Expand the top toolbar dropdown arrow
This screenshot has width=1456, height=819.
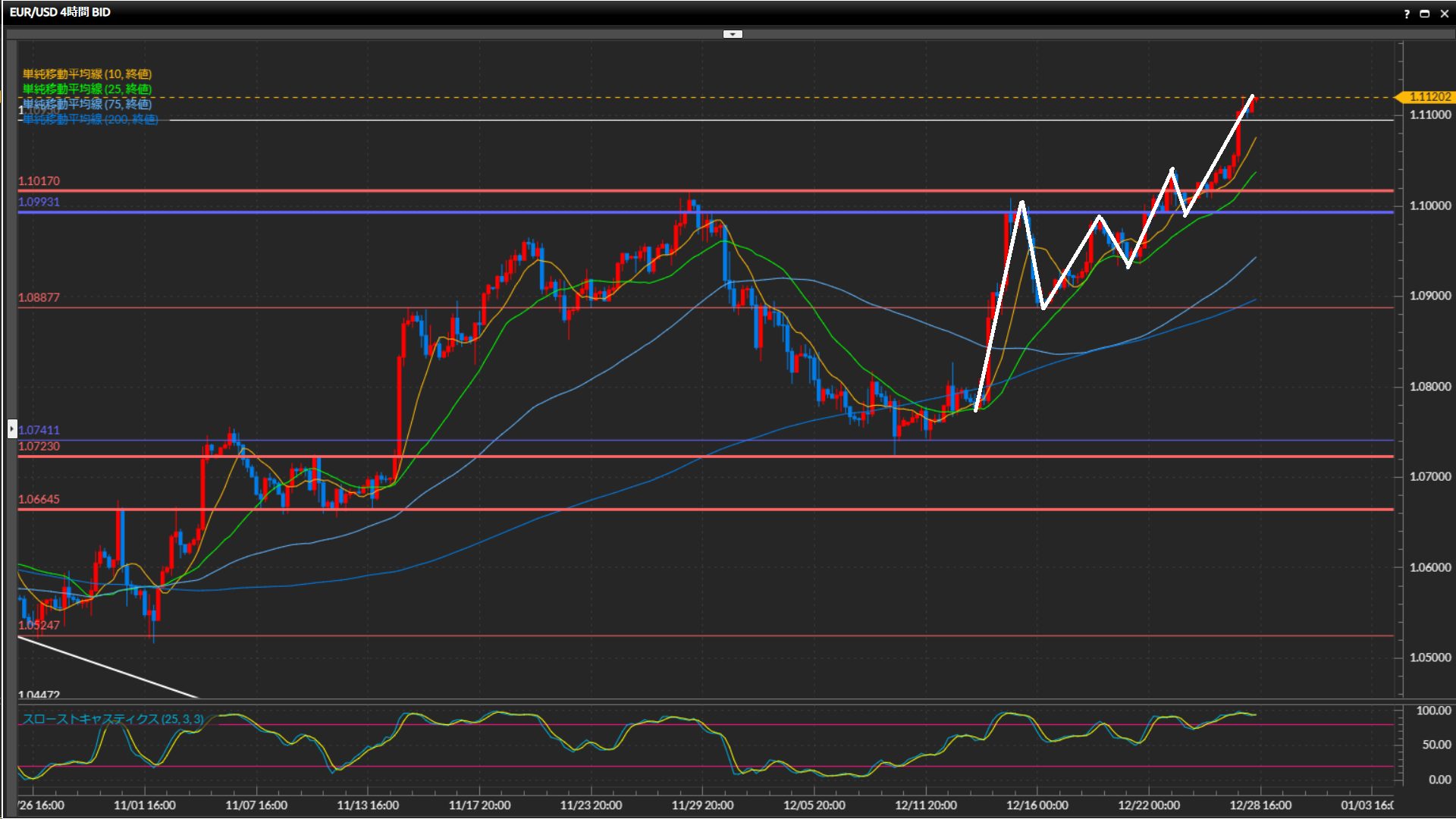(x=733, y=34)
